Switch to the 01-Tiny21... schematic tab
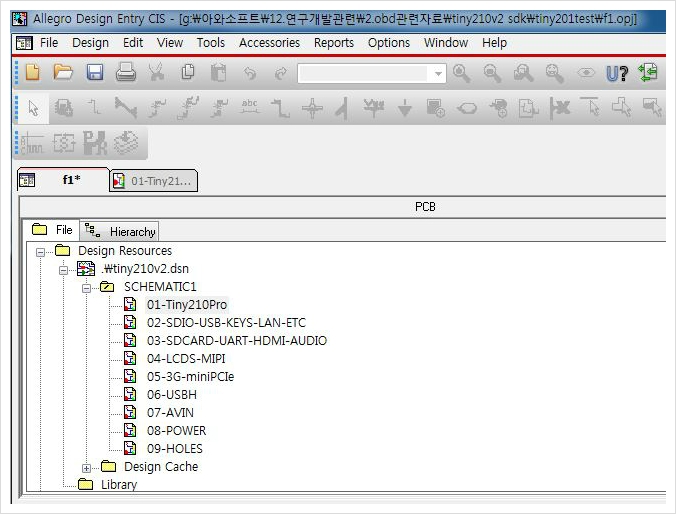676x514 pixels. tap(154, 181)
